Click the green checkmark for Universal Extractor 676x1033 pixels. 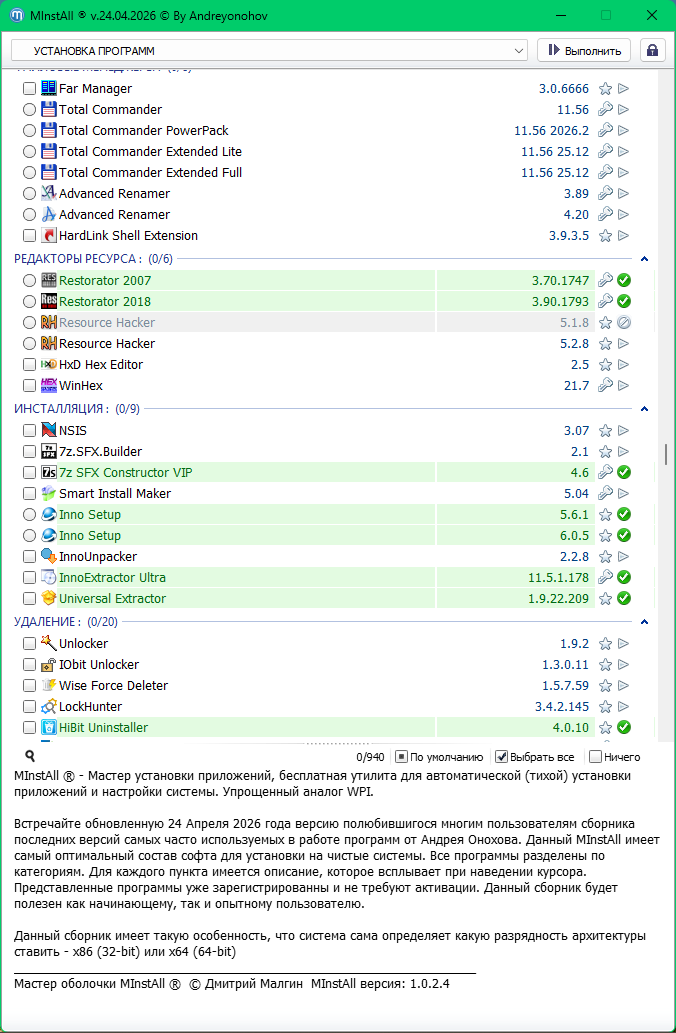[x=624, y=599]
